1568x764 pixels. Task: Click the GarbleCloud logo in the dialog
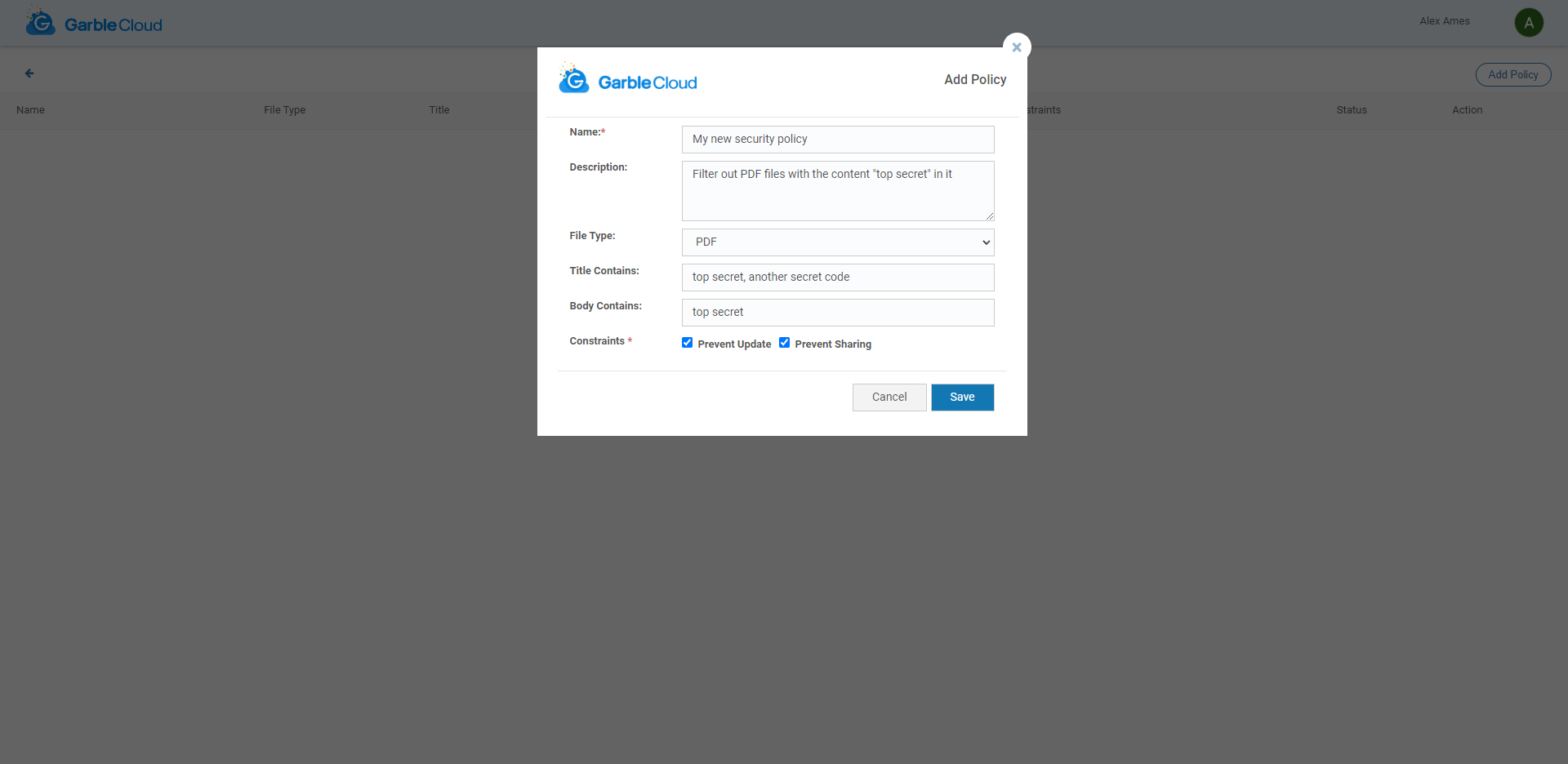628,79
